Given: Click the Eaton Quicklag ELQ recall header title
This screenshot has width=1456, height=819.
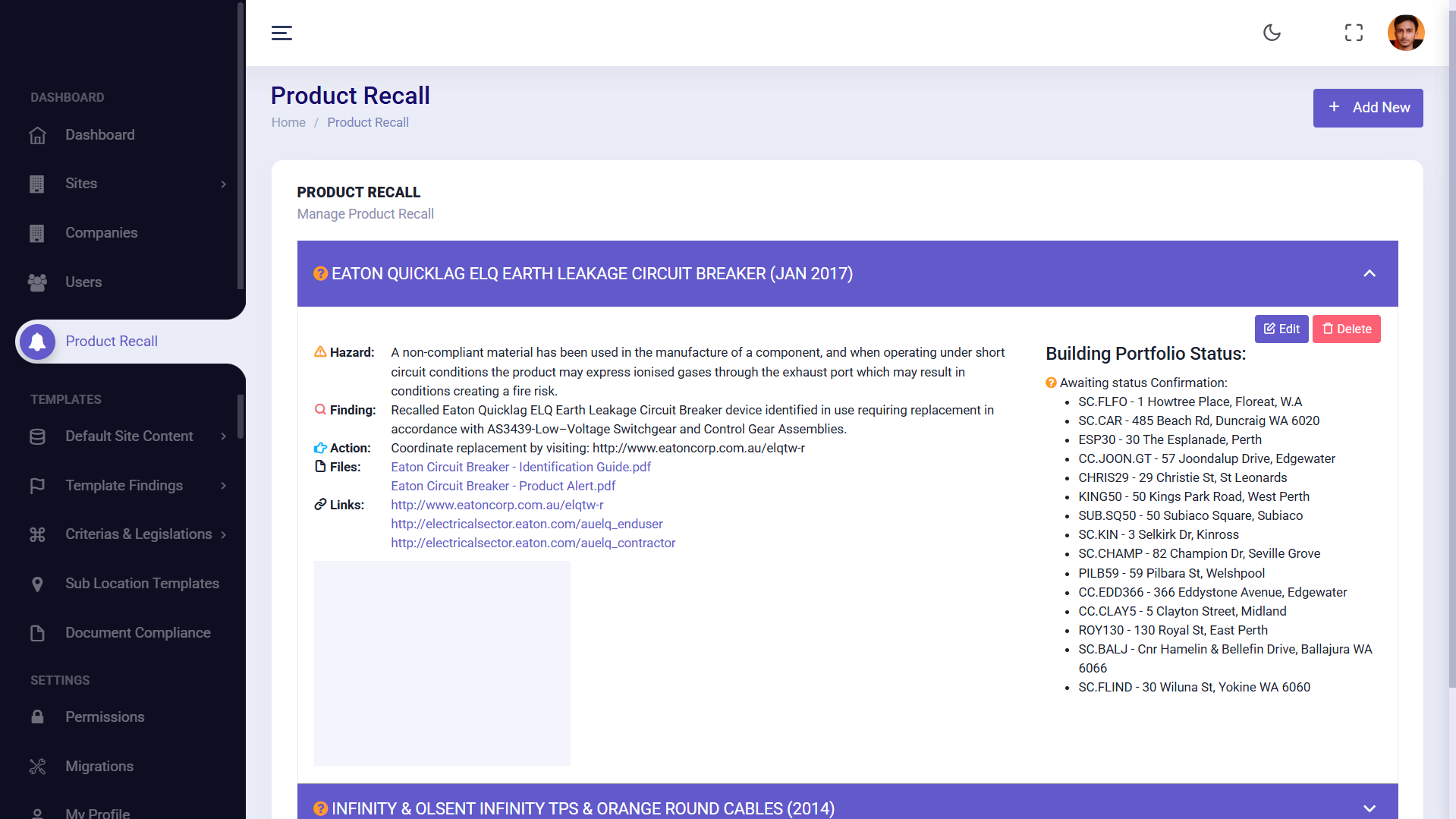Looking at the screenshot, I should (592, 273).
